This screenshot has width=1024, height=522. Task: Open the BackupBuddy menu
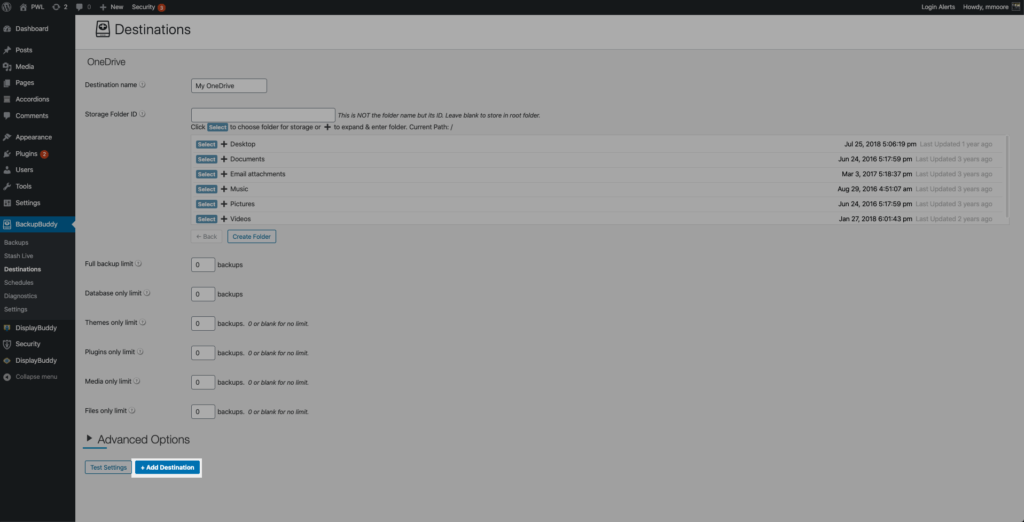pyautogui.click(x=36, y=224)
